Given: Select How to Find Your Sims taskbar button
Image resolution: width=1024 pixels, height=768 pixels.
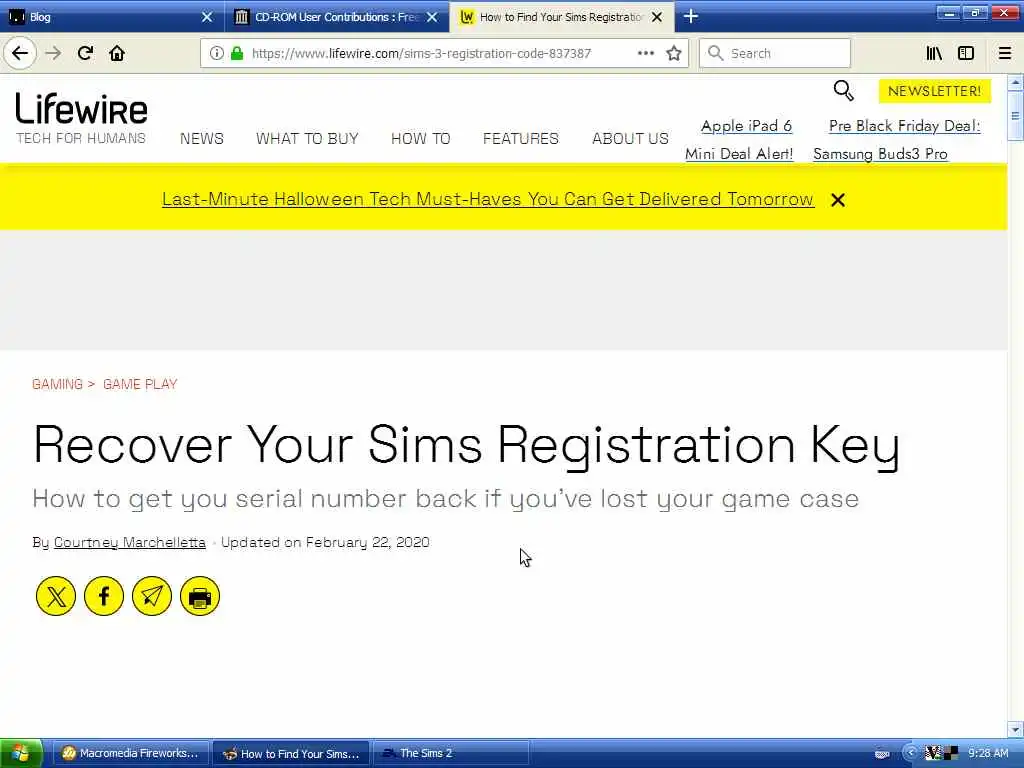Looking at the screenshot, I should click(x=291, y=753).
